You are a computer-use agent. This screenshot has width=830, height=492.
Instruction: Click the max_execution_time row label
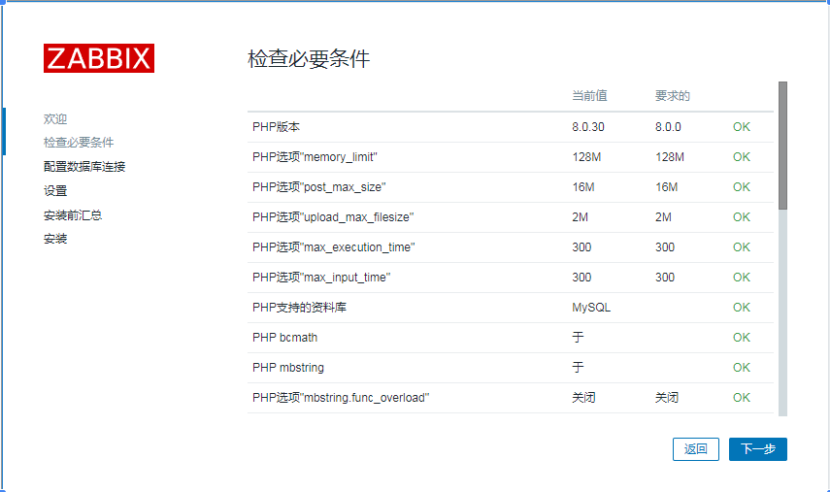(333, 247)
